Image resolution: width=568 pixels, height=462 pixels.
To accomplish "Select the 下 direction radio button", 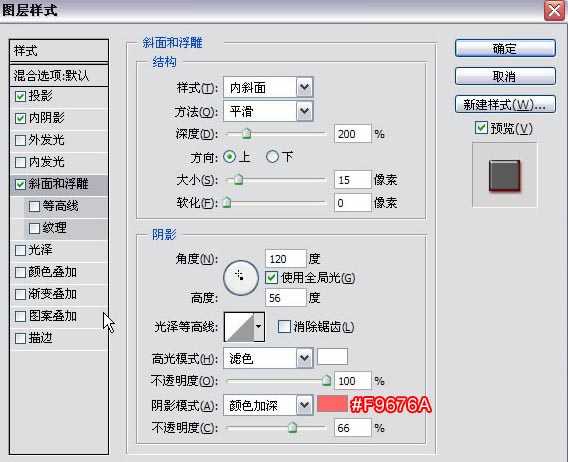I will click(x=272, y=157).
